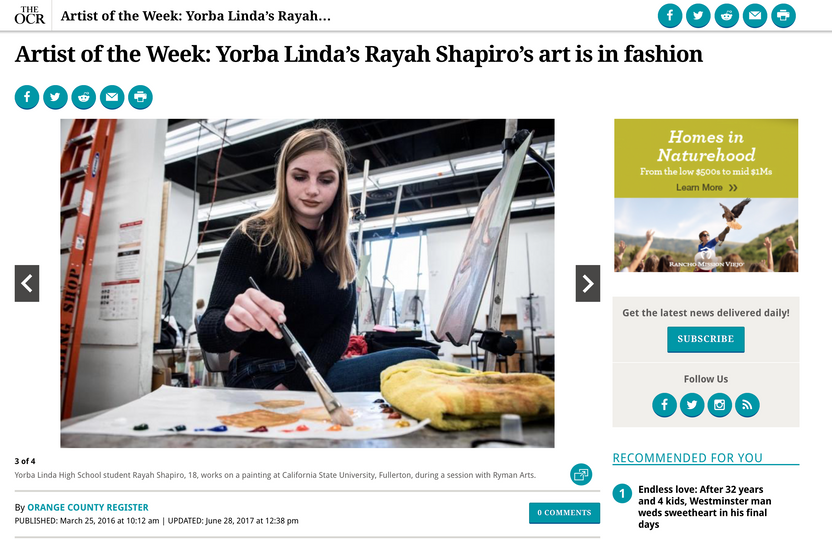
Task: Click the Twitter icon in the header bar
Action: [x=698, y=15]
